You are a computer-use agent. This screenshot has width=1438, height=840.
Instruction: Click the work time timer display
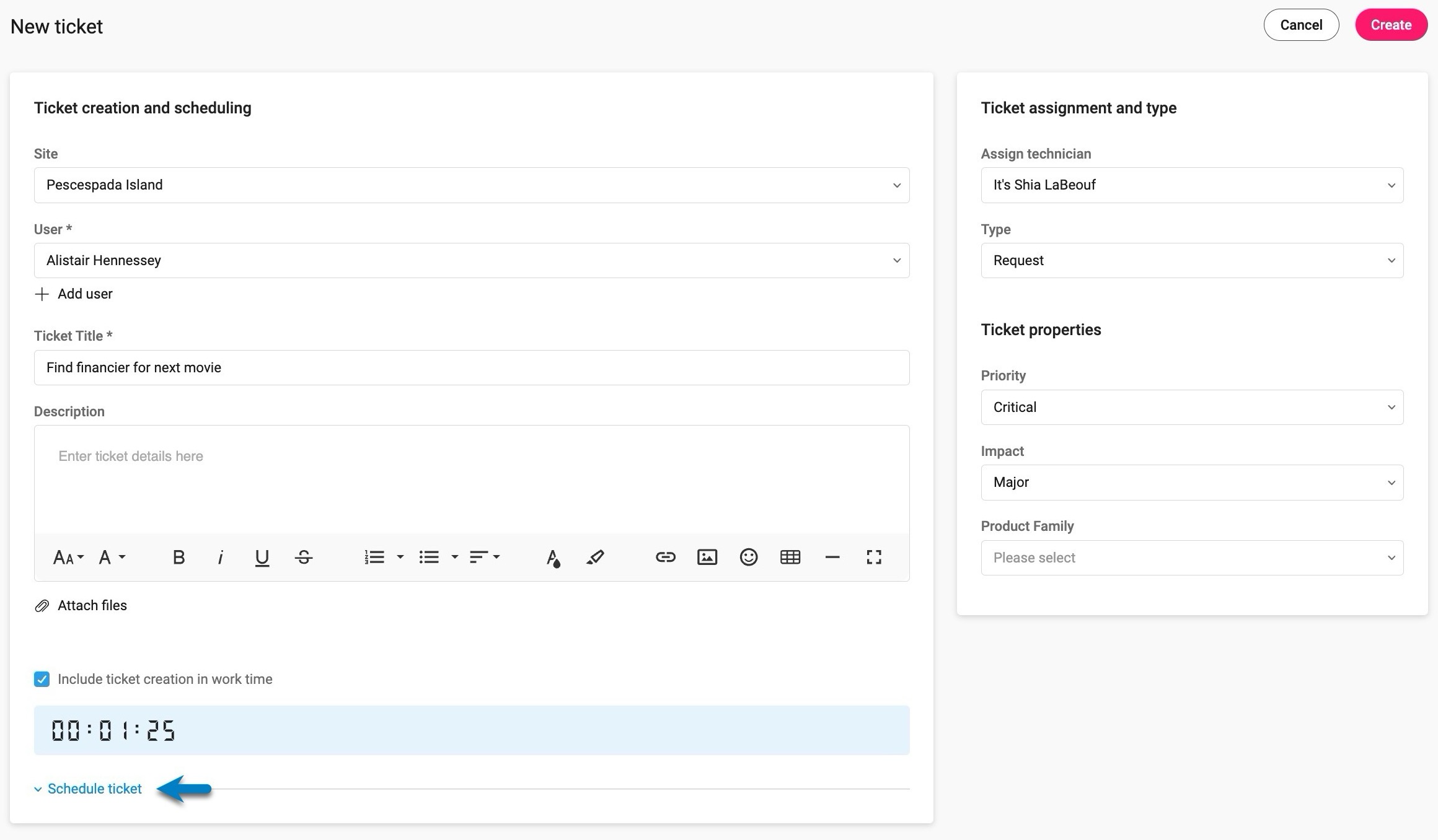[x=472, y=730]
